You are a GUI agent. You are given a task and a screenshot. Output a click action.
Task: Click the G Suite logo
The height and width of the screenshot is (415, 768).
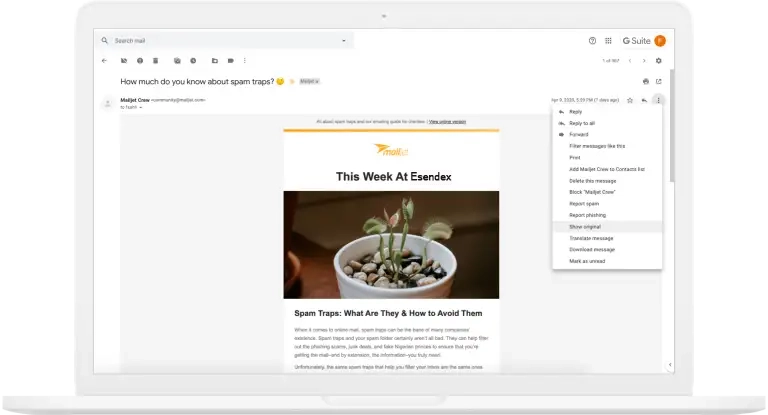(636, 41)
